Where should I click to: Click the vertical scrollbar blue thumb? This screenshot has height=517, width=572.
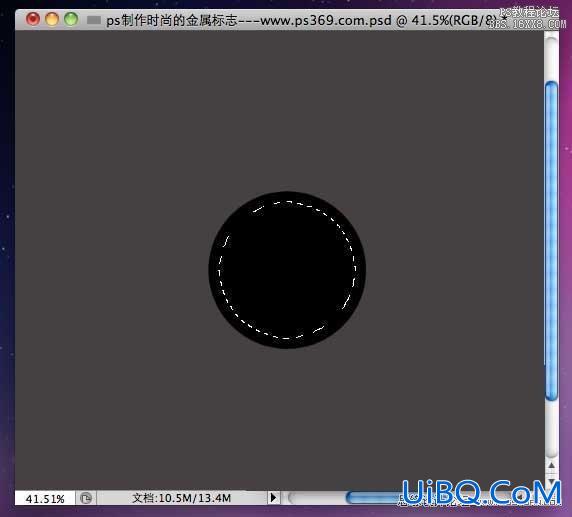551,240
